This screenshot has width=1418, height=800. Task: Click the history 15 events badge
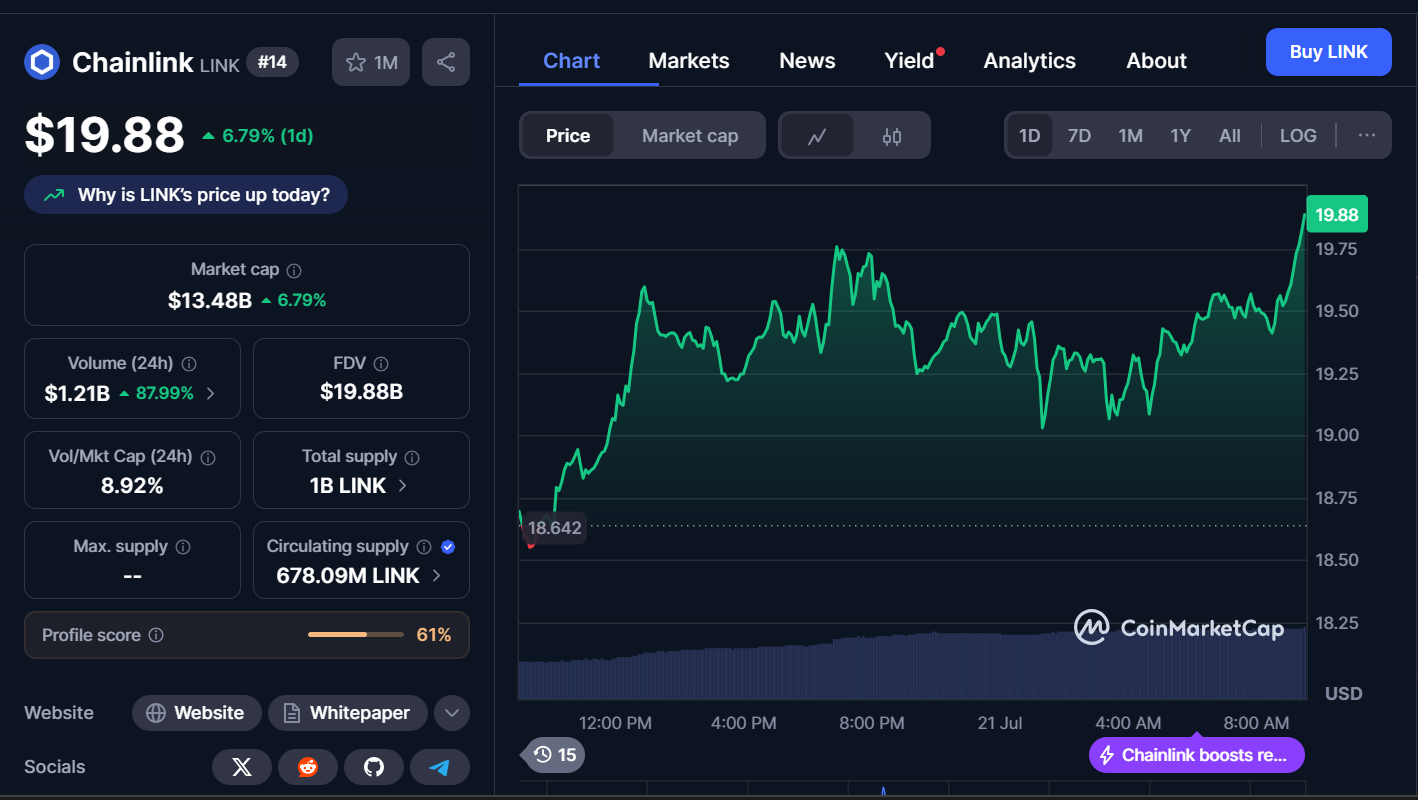pos(554,755)
